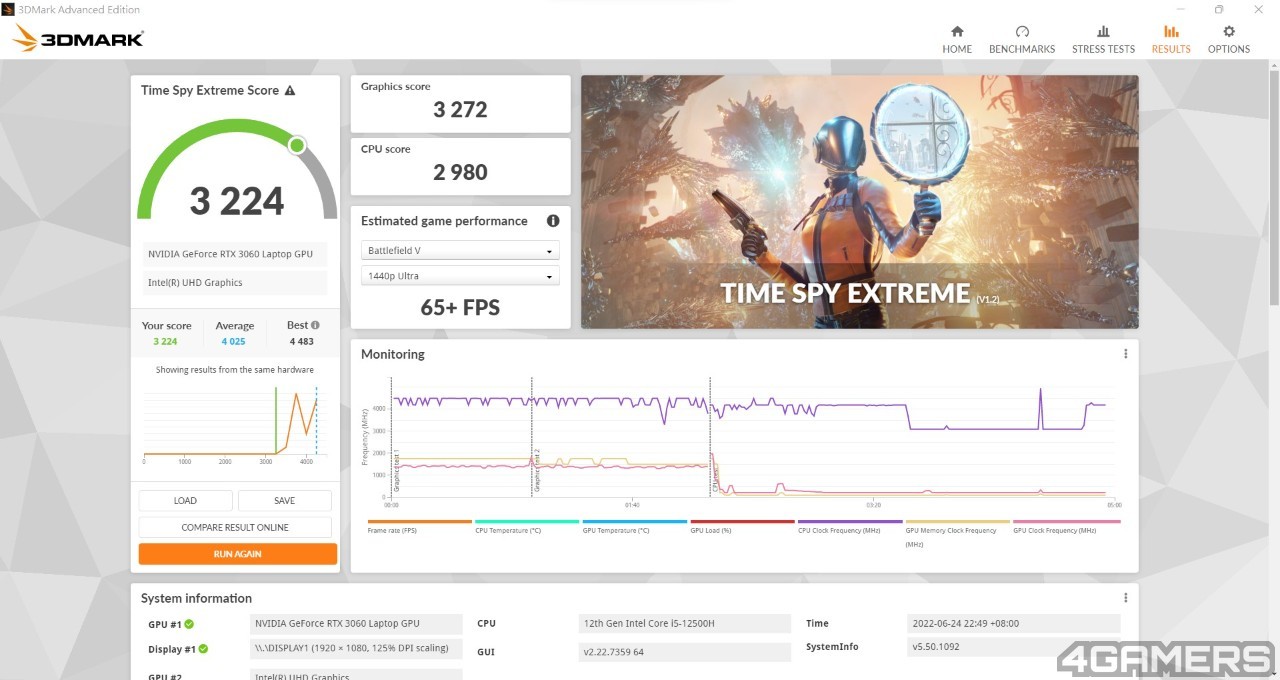Click the warning icon beside Time Spy Extreme Score
The image size is (1280, 680).
pyautogui.click(x=290, y=90)
